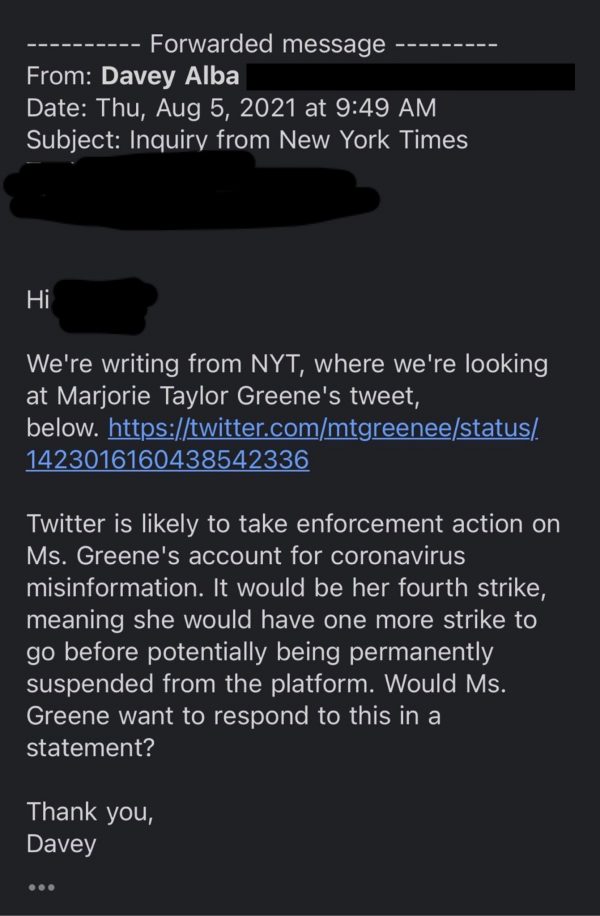Image resolution: width=600 pixels, height=916 pixels.
Task: Select sender name Davey Alba
Action: click(168, 76)
